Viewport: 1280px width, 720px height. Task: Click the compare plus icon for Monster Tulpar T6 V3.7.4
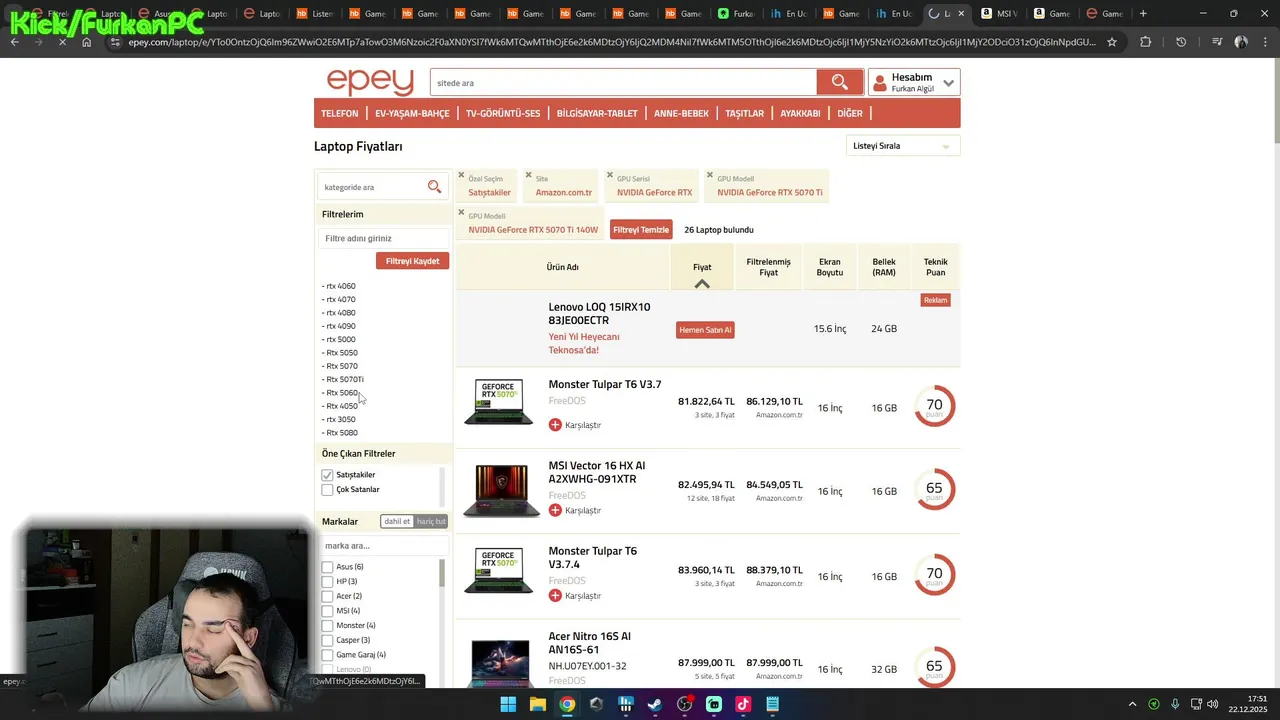click(x=555, y=596)
